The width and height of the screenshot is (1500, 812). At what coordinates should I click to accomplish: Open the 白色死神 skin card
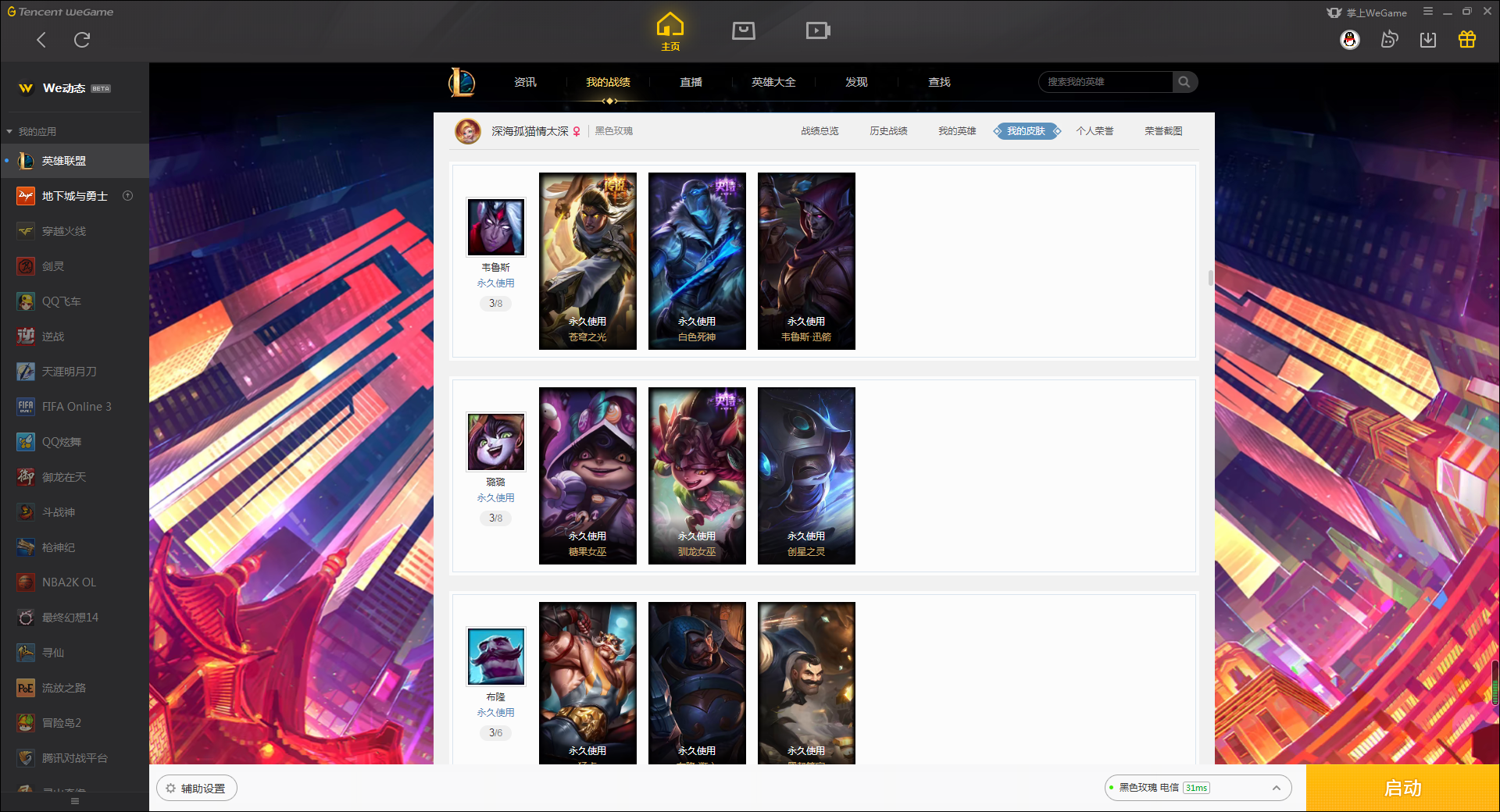[697, 261]
